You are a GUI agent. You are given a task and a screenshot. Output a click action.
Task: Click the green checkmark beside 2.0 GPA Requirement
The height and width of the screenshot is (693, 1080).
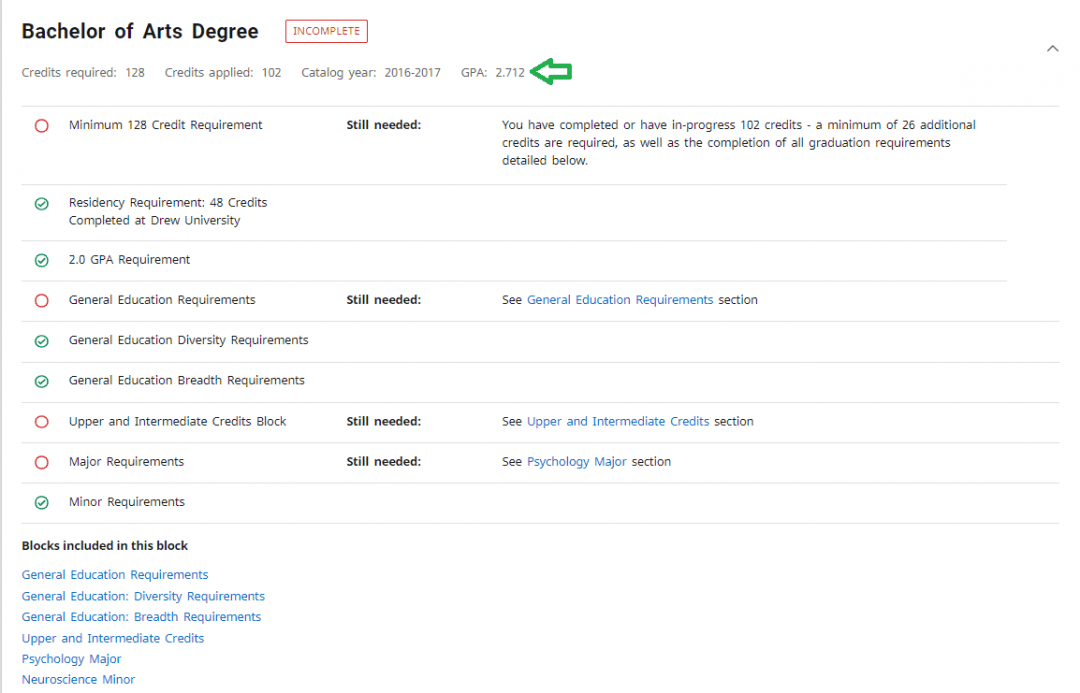coord(41,260)
